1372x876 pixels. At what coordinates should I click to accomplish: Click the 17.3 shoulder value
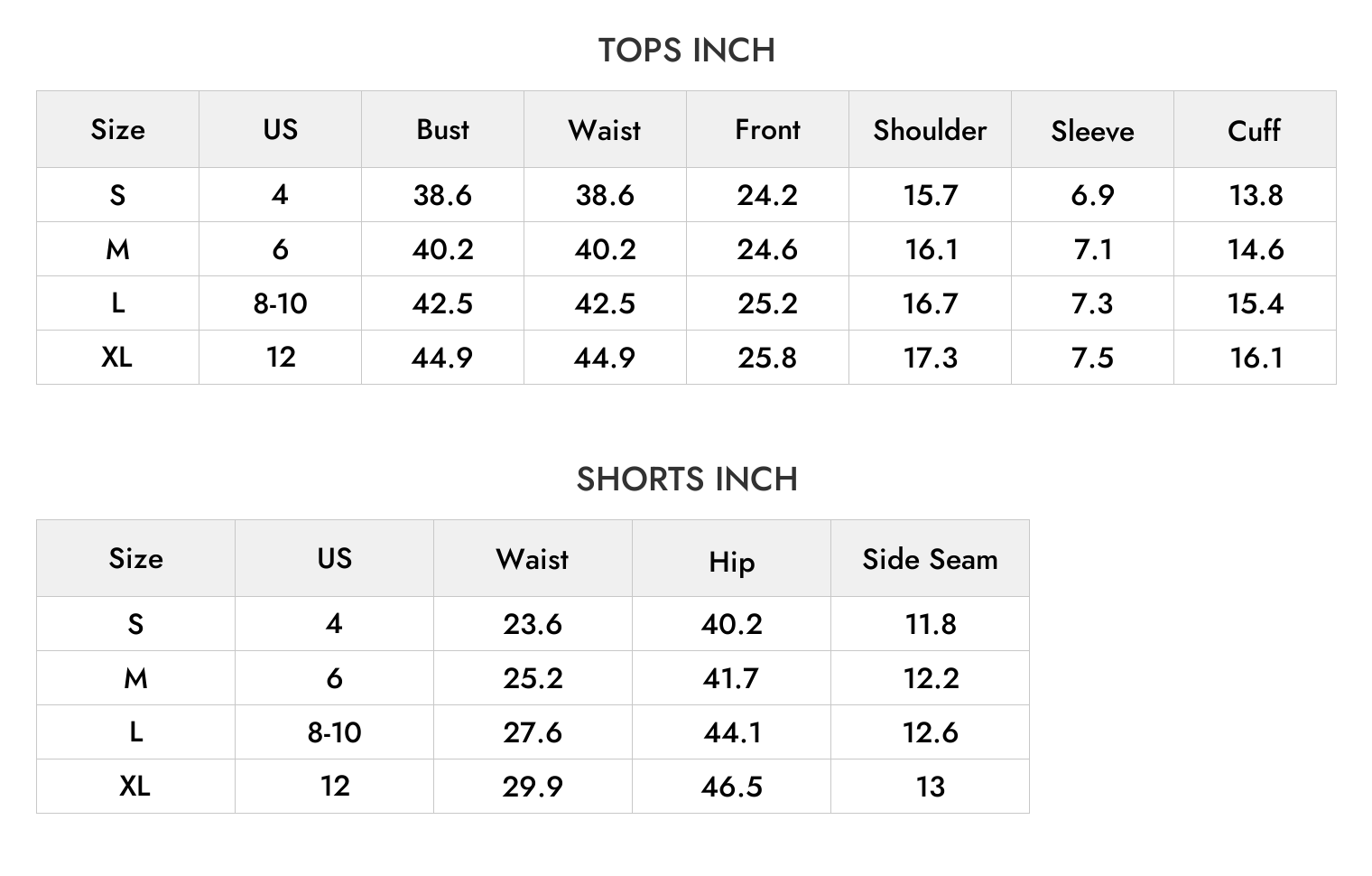[x=931, y=358]
